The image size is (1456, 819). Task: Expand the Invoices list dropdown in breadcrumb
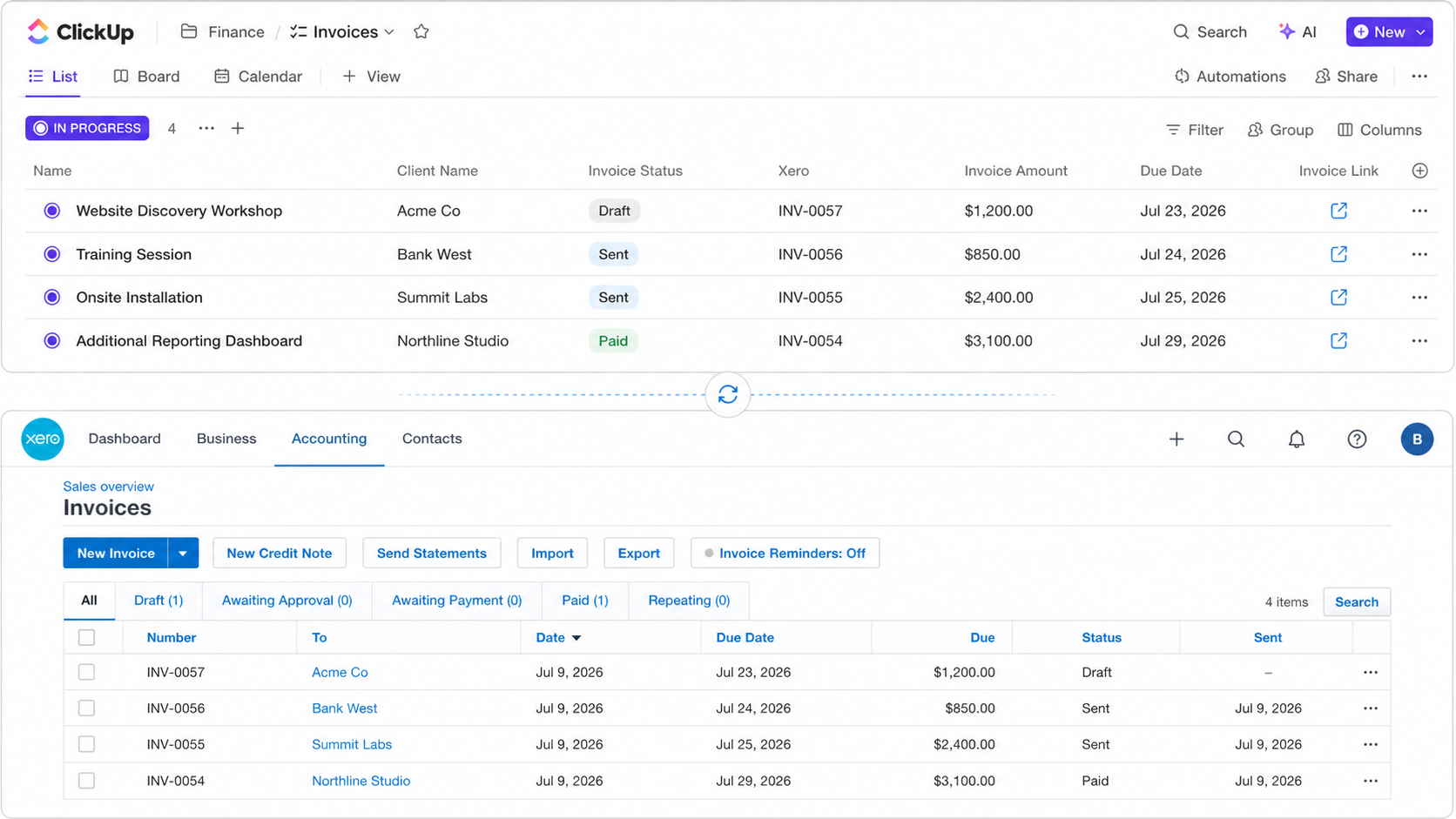coord(389,32)
